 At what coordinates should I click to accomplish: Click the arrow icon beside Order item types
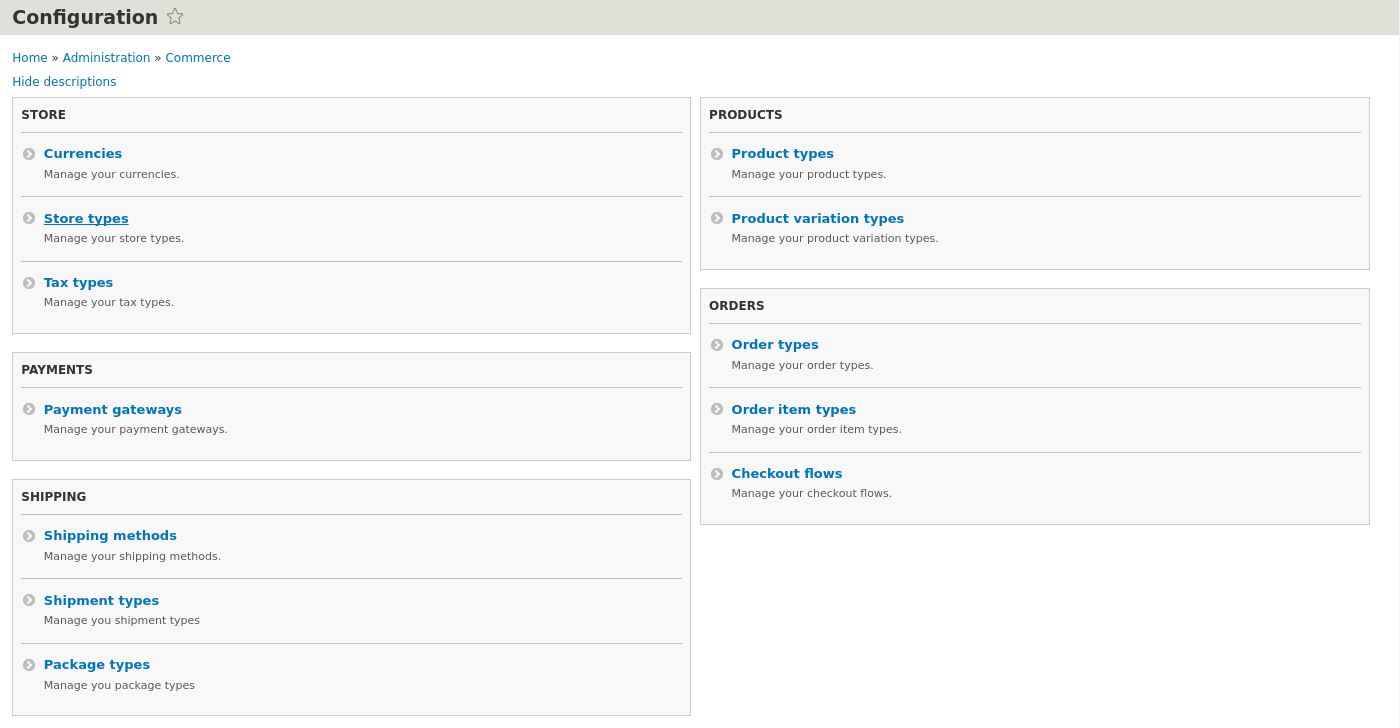click(x=717, y=409)
